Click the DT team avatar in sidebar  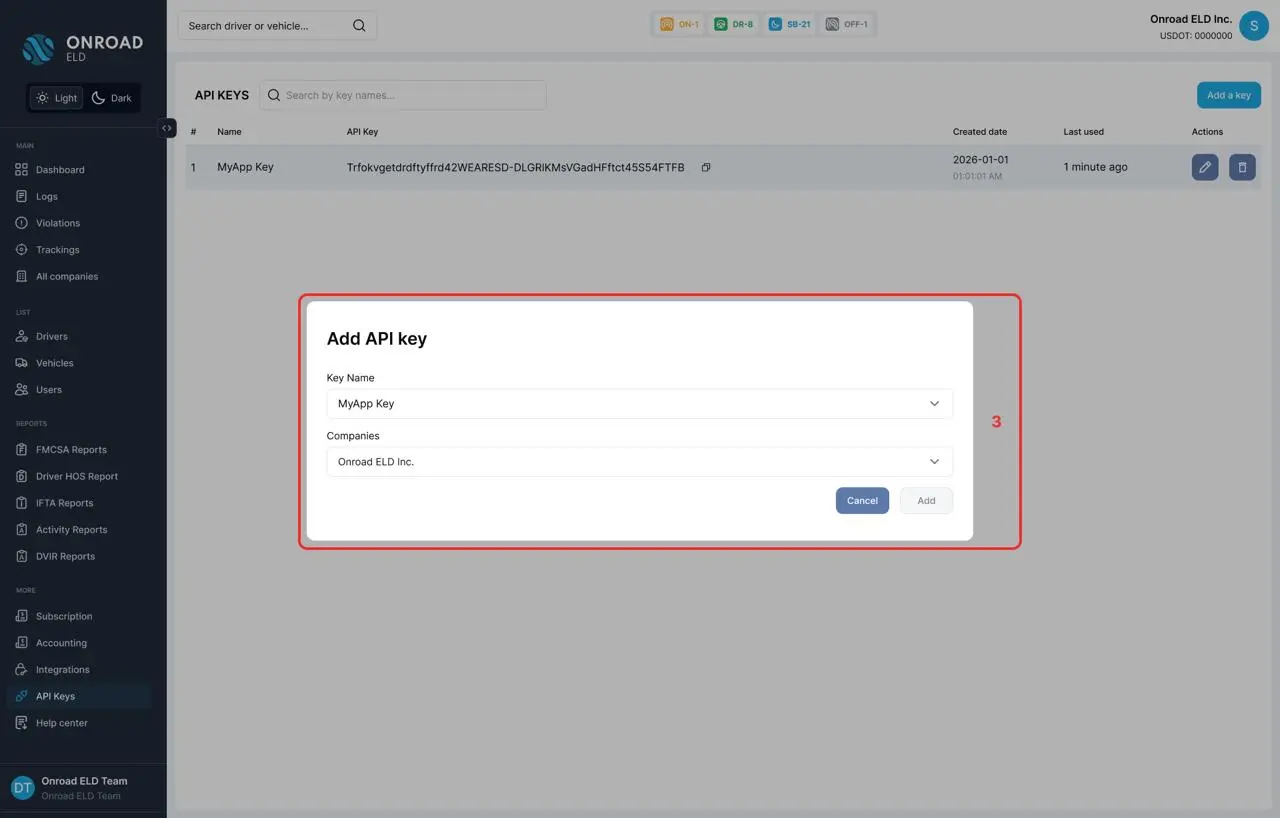(22, 788)
